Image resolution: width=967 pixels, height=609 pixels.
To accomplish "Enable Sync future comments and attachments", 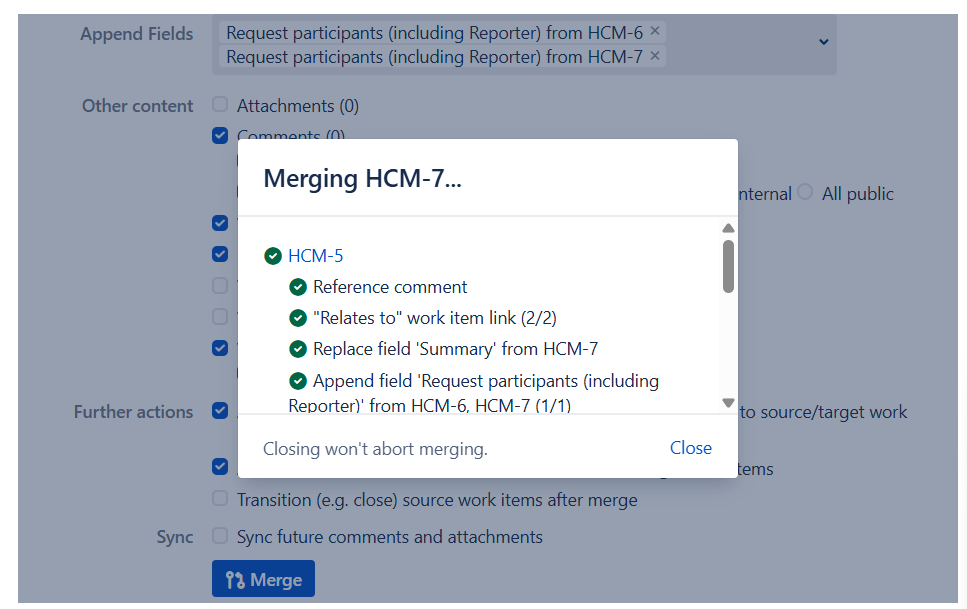I will click(220, 536).
